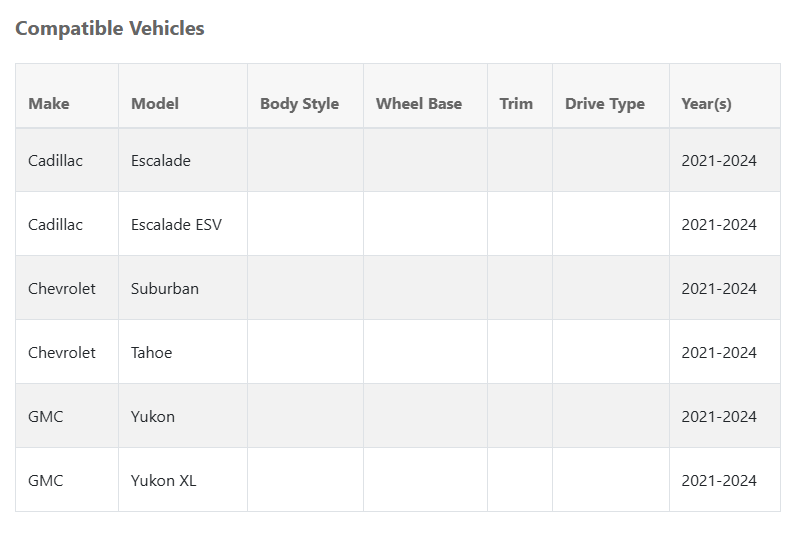Viewport: 793px width, 542px height.
Task: Click the empty Body Style cell for Suburban
Action: (305, 288)
